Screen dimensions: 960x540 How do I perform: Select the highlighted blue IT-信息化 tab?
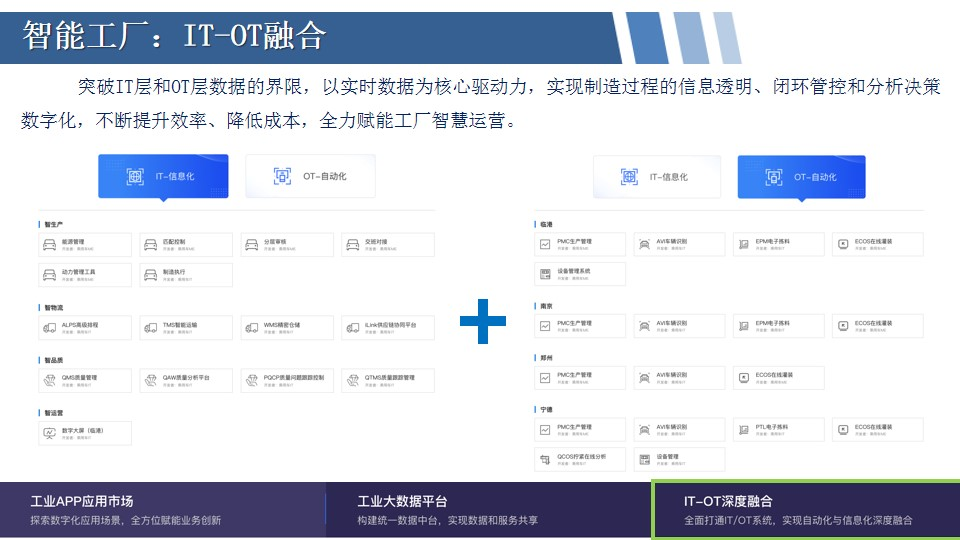(x=163, y=176)
